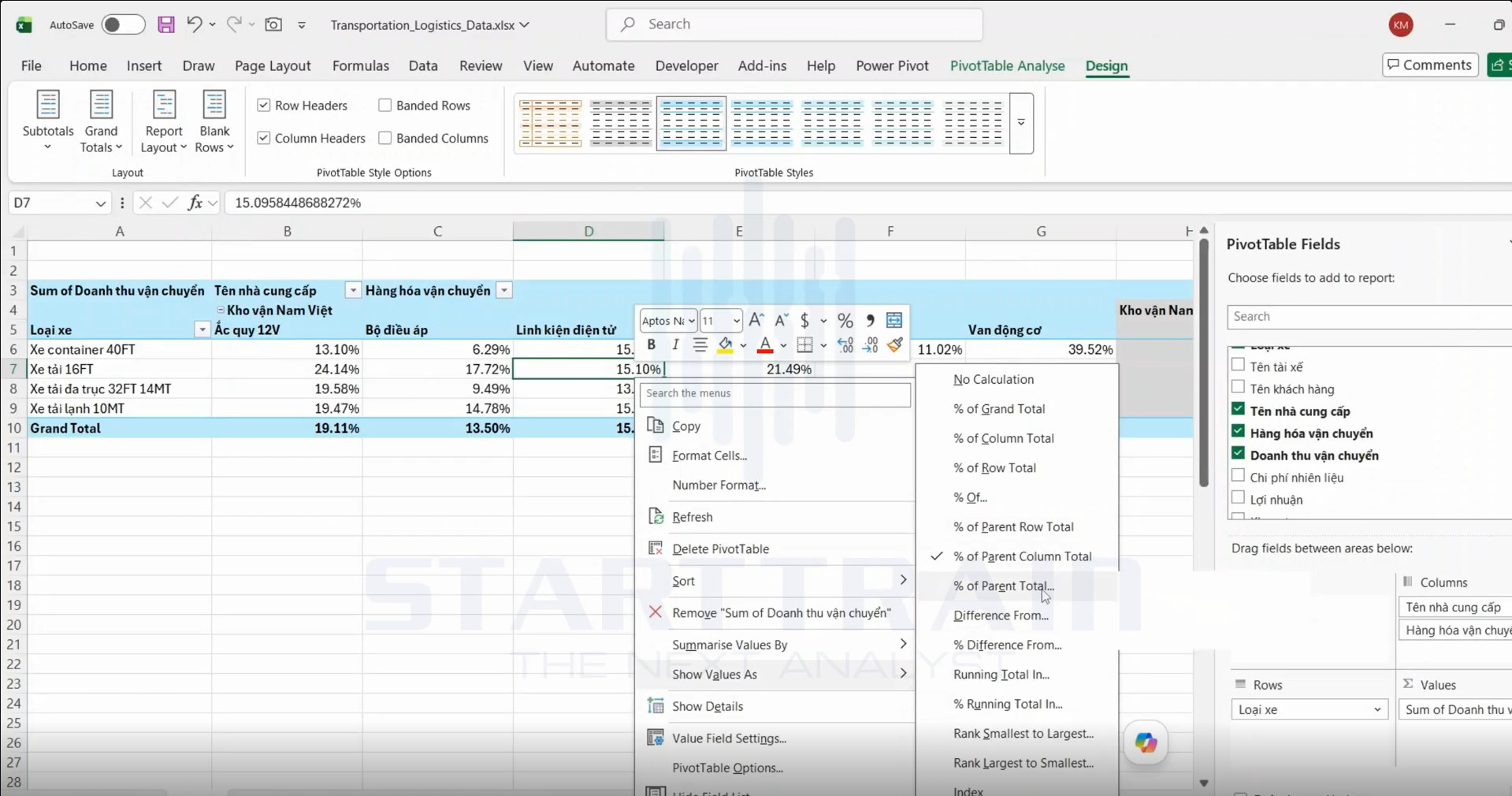Click the Search the menus field
The height and width of the screenshot is (796, 1512).
775,393
